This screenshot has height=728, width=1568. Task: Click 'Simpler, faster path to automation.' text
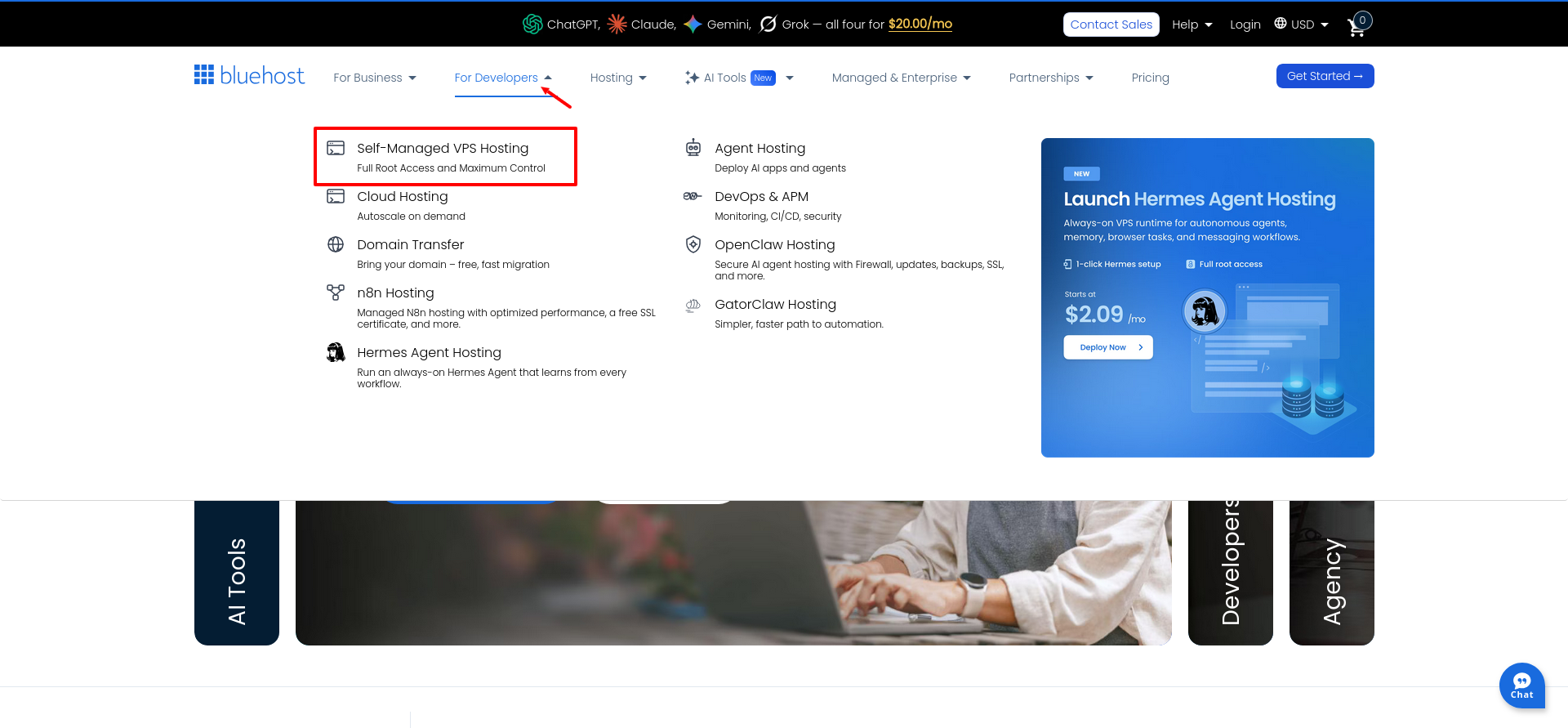pos(799,324)
